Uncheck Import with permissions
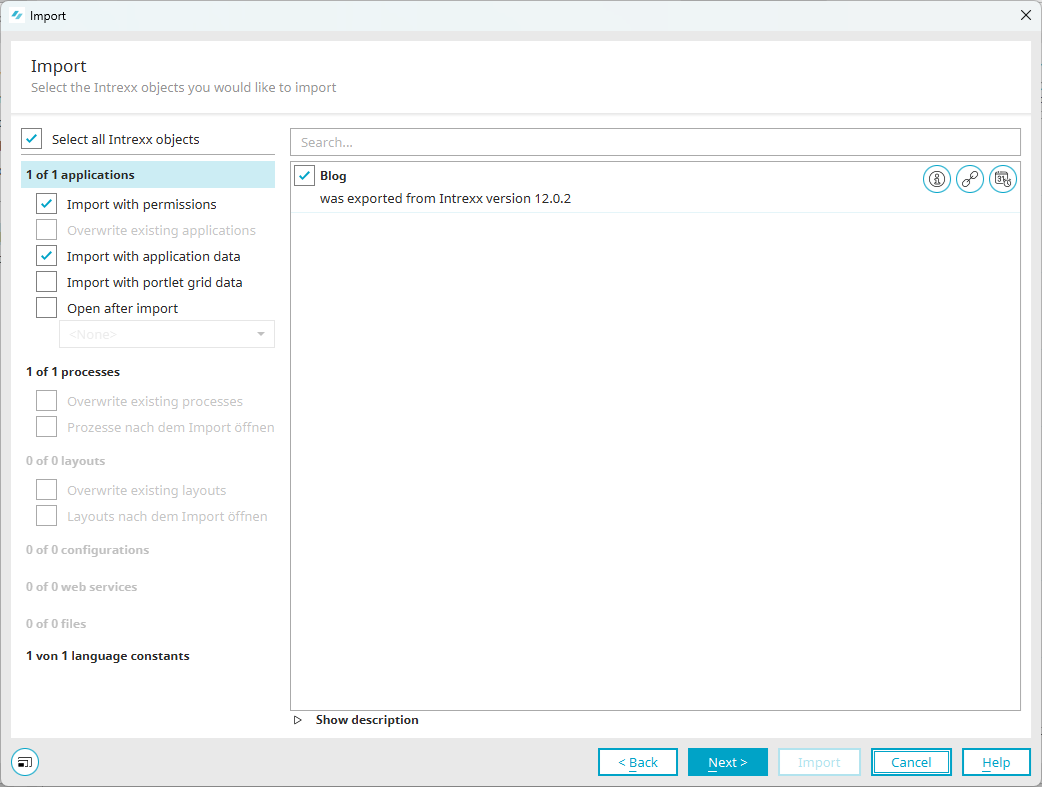 tap(47, 204)
